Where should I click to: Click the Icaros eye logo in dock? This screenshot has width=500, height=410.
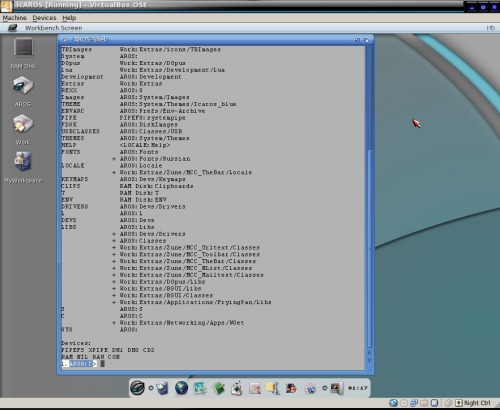pos(137,388)
